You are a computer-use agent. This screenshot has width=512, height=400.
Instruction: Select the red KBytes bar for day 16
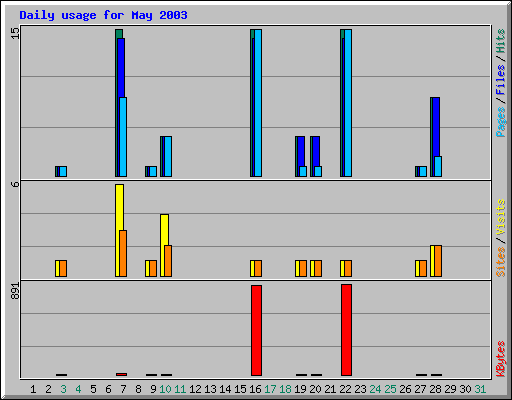pos(256,330)
